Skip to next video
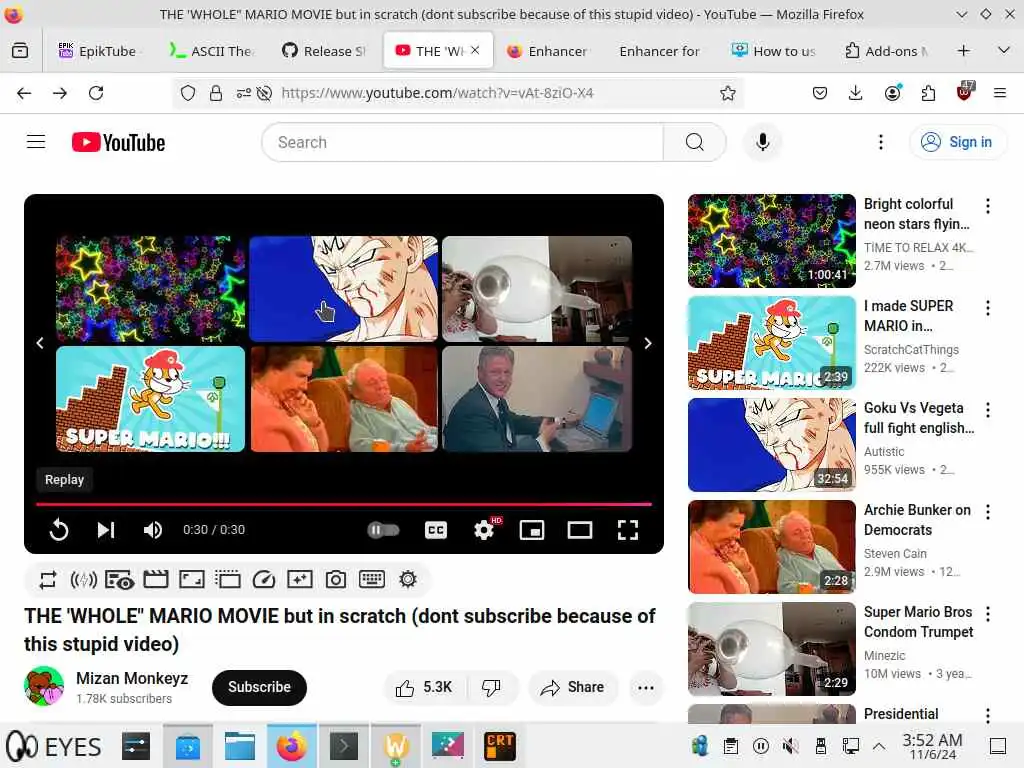Screen dimensions: 1024x768 coord(106,530)
